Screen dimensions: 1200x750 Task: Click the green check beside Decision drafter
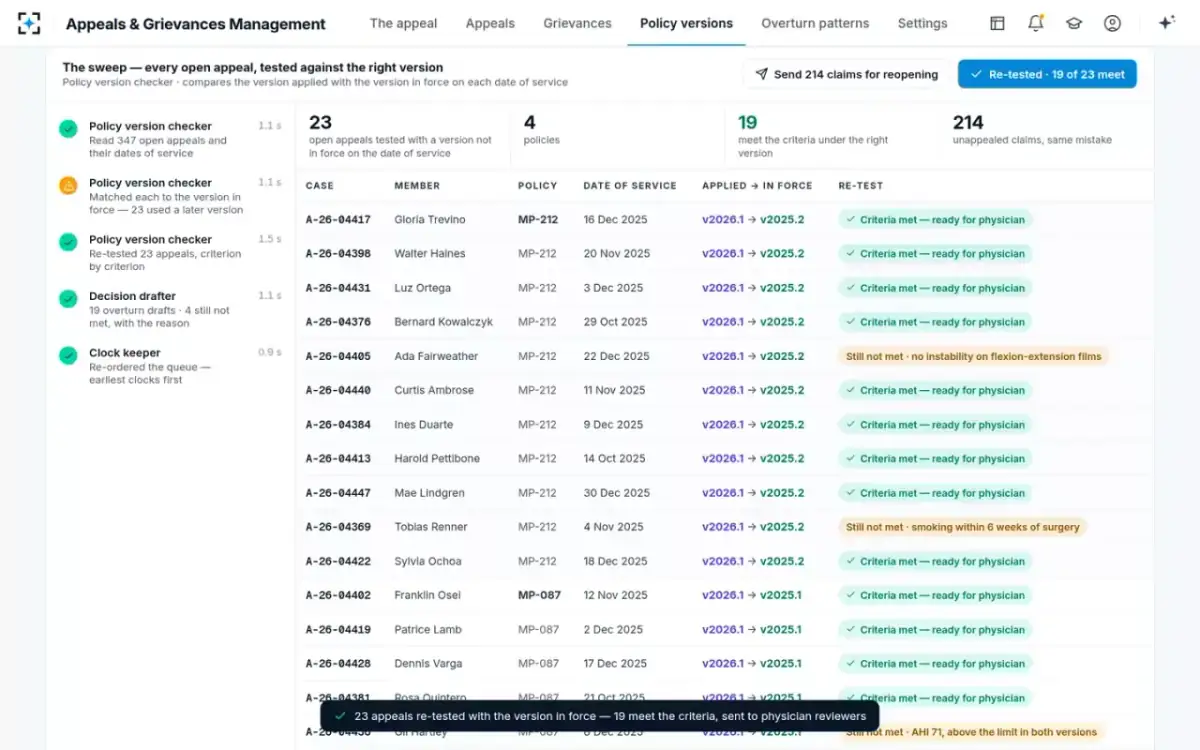(68, 298)
